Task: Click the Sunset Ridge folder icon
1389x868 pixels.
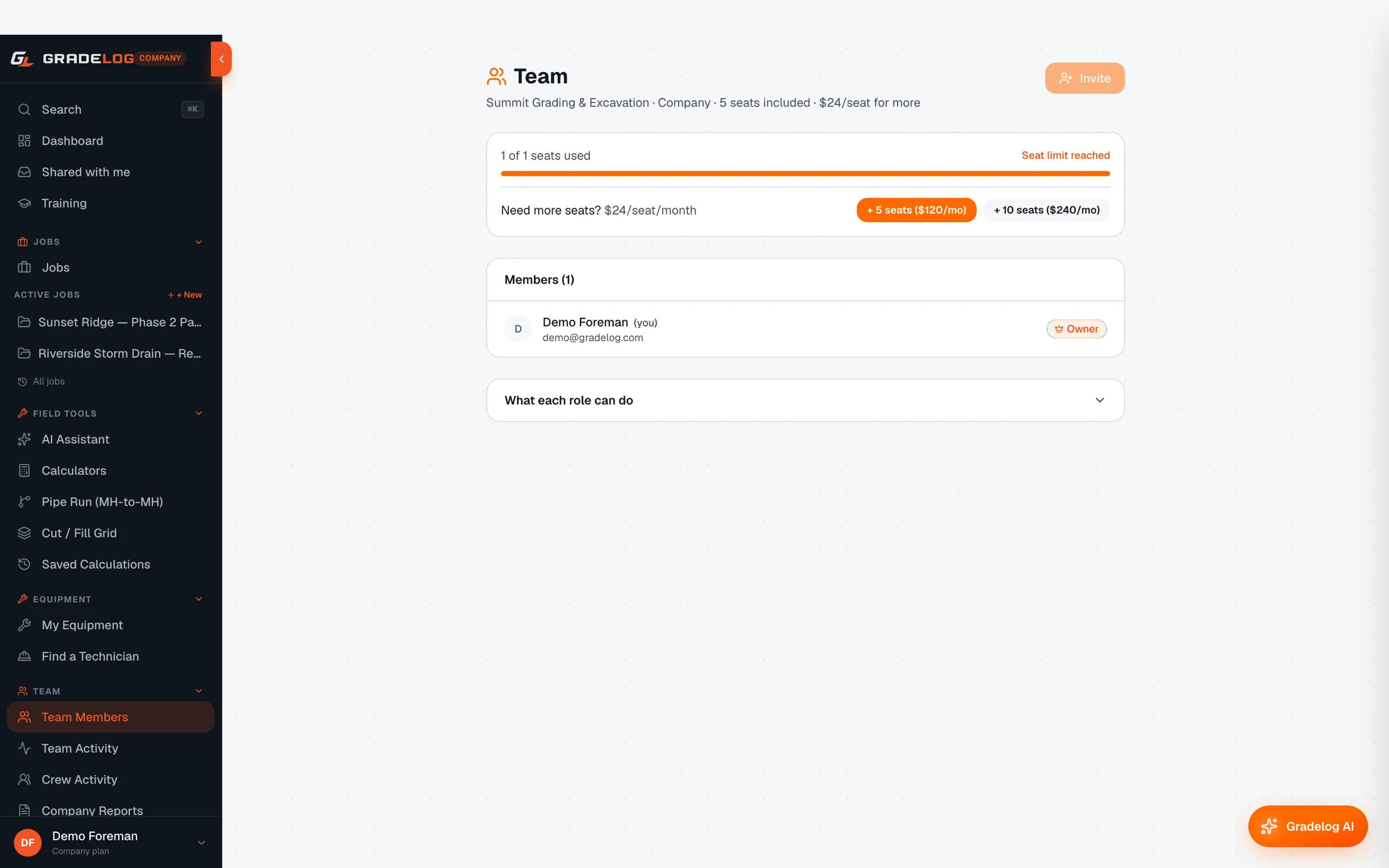Action: 24,322
